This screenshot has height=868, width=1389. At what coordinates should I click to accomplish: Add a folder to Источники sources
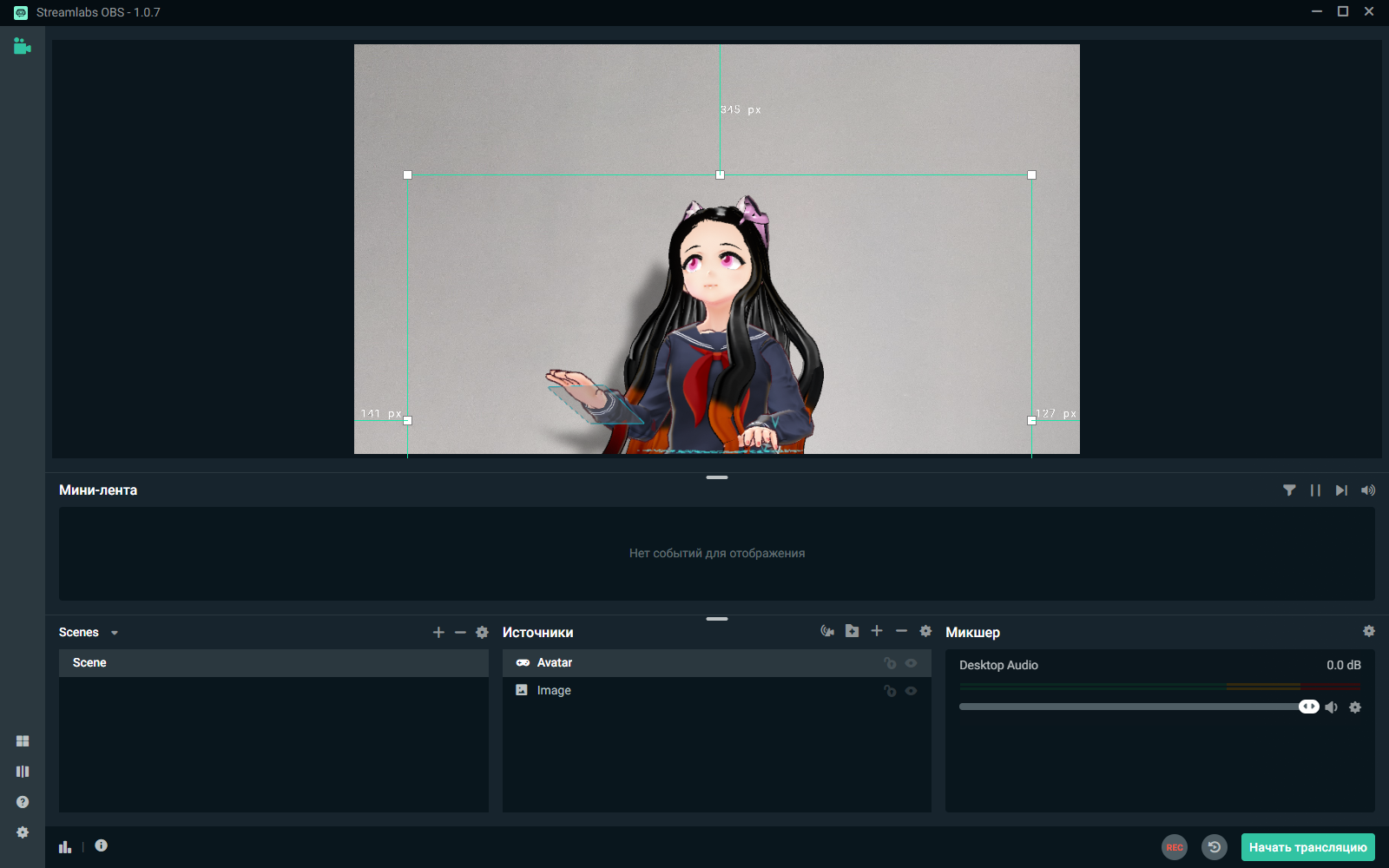(x=852, y=631)
